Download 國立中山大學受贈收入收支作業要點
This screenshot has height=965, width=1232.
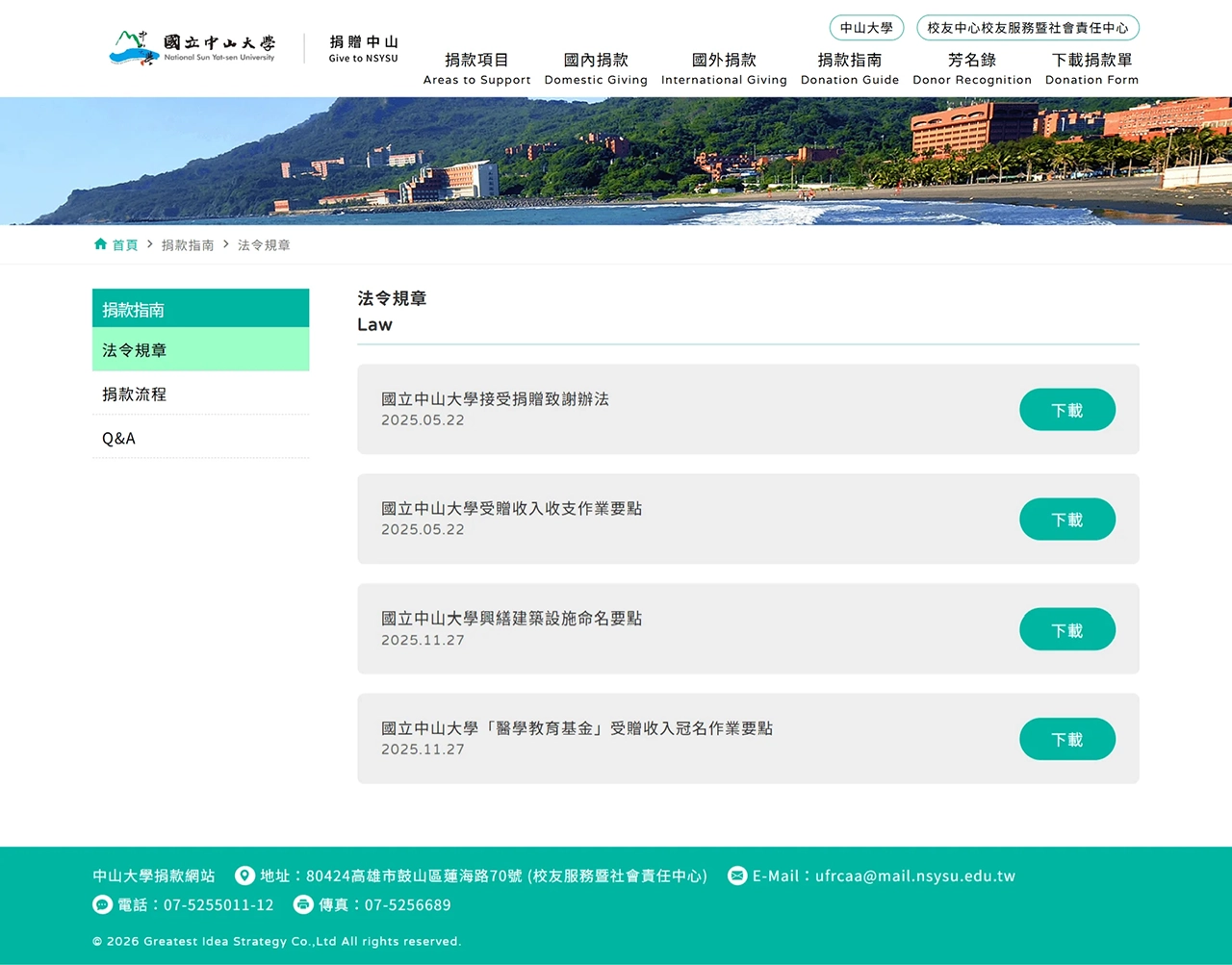coord(1067,520)
